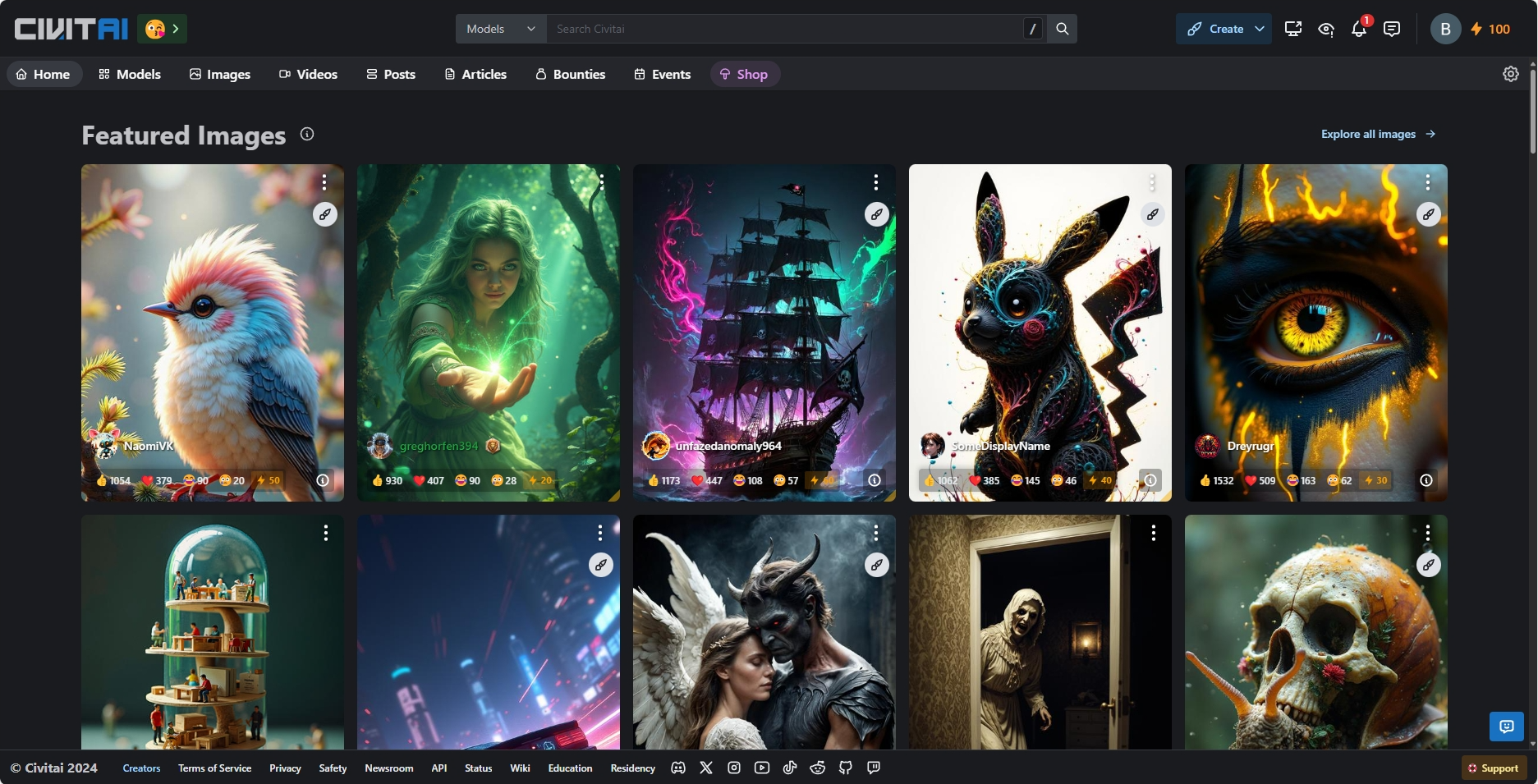
Task: Open three-dot menu on greghorfen394 image
Action: click(601, 181)
